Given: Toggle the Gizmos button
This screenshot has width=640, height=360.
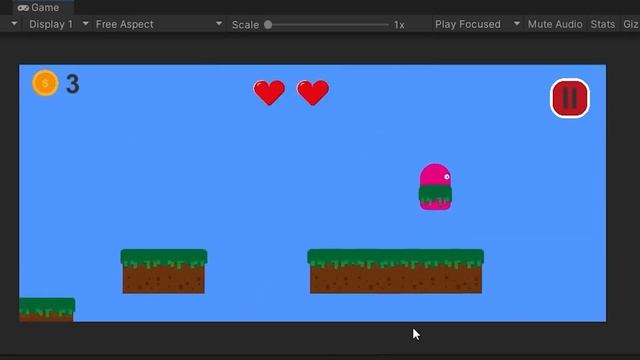Looking at the screenshot, I should (x=631, y=24).
